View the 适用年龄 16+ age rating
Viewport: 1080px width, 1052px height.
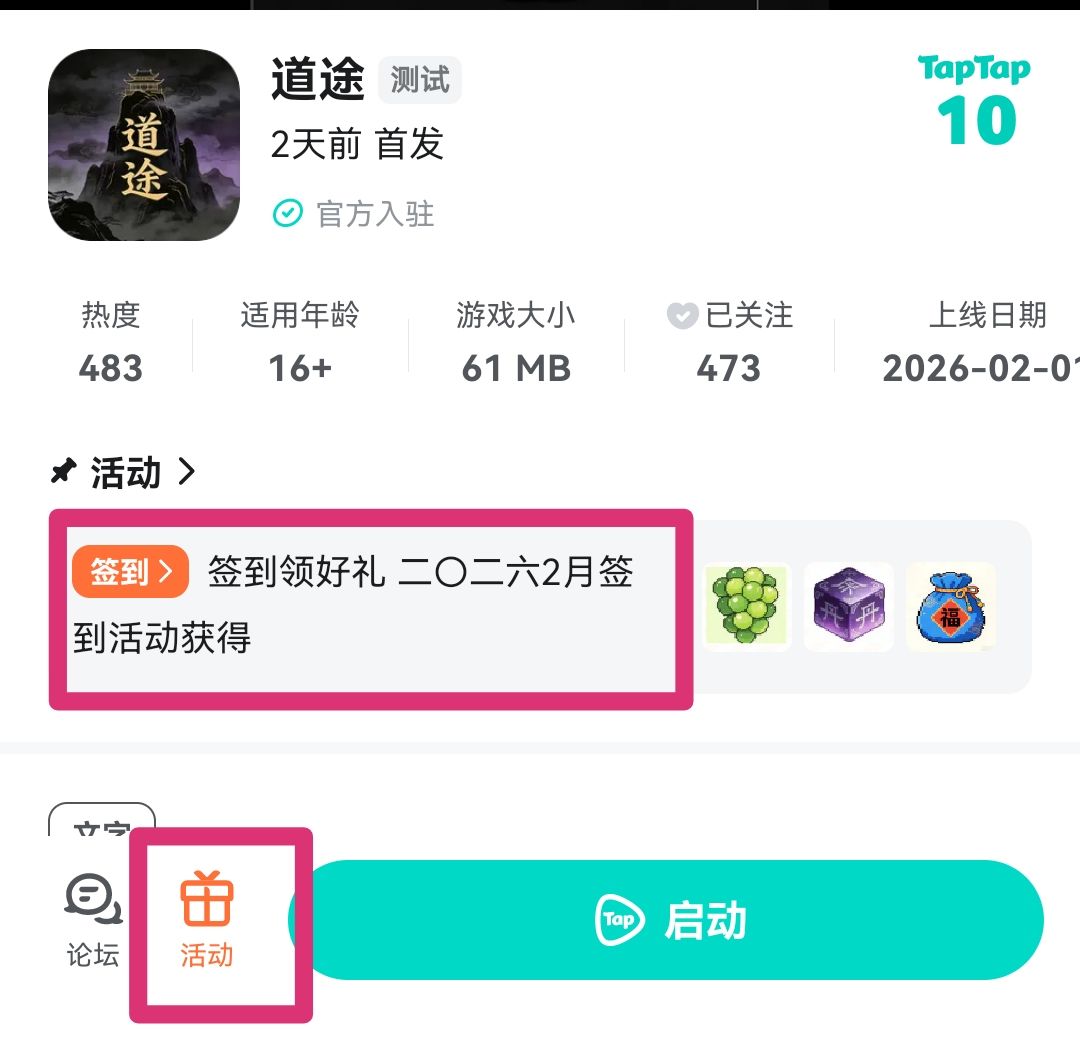point(300,342)
